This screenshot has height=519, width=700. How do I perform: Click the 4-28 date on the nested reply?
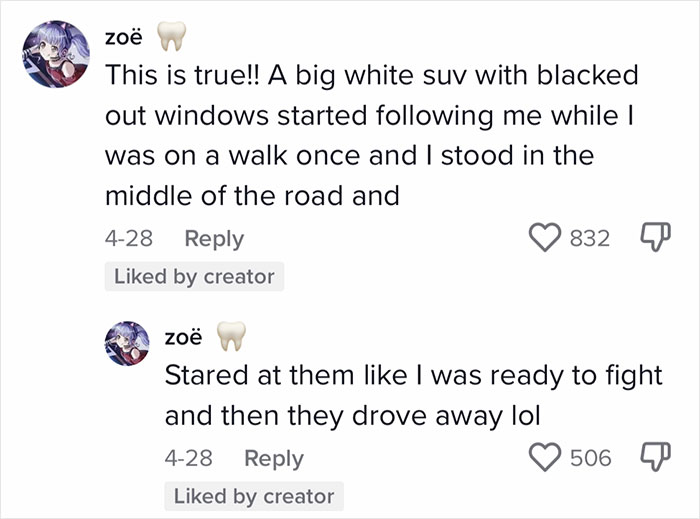click(x=187, y=458)
